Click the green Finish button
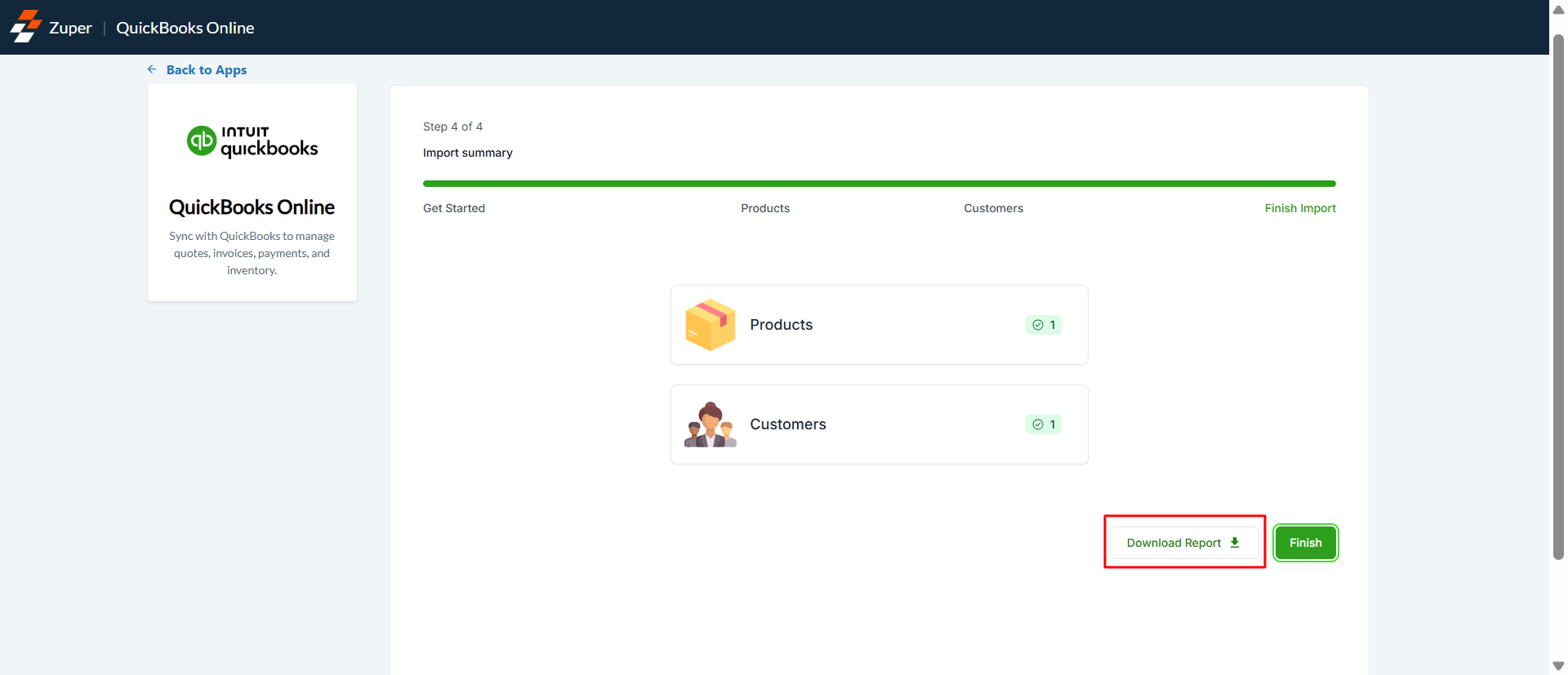This screenshot has width=1568, height=675. pos(1306,543)
